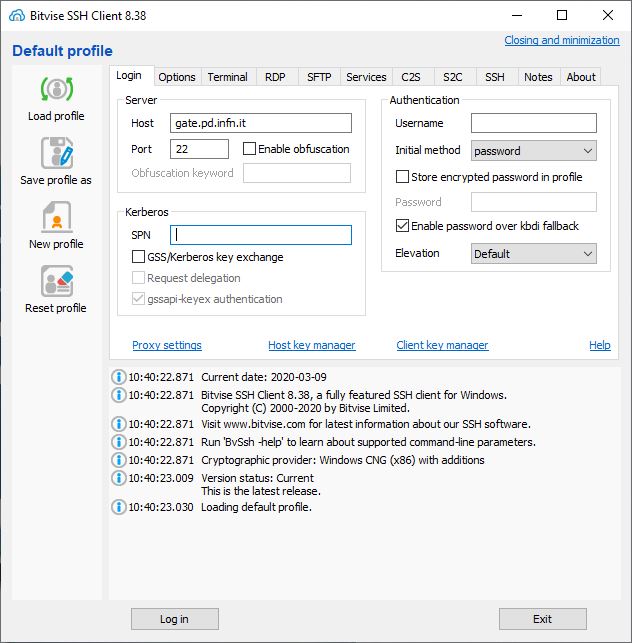
Task: Click the Obfuscation keyword field
Action: (297, 173)
